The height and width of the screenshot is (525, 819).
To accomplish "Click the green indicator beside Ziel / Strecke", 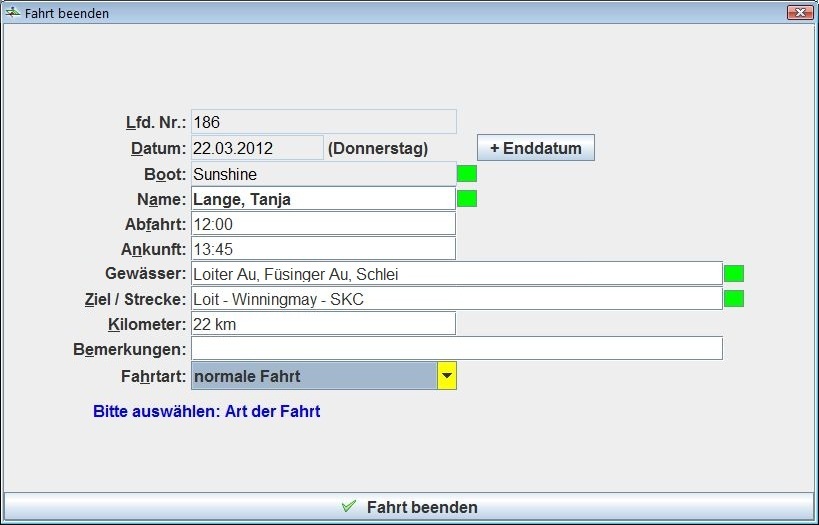I will (734, 298).
